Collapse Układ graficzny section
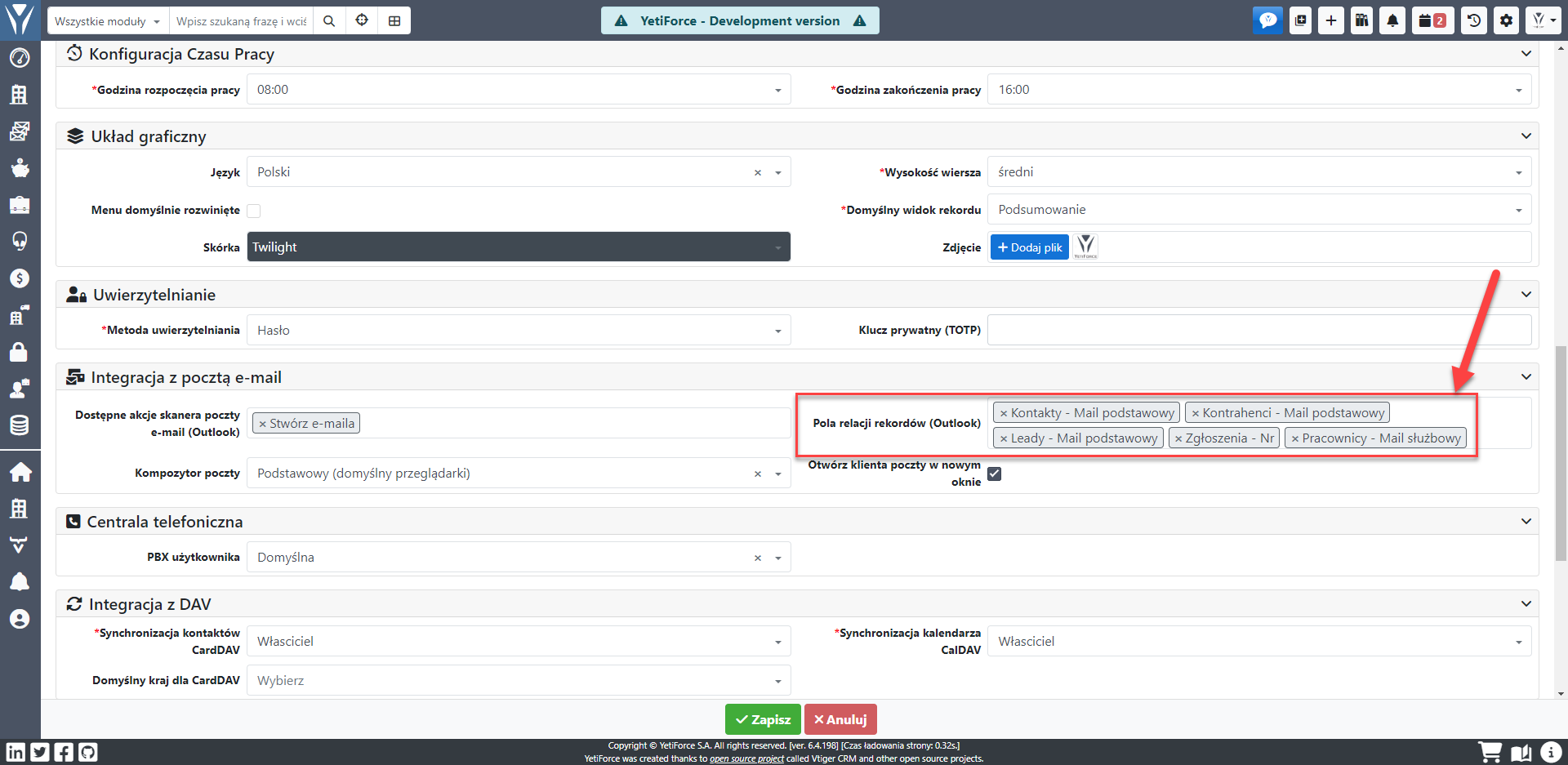 (1526, 136)
